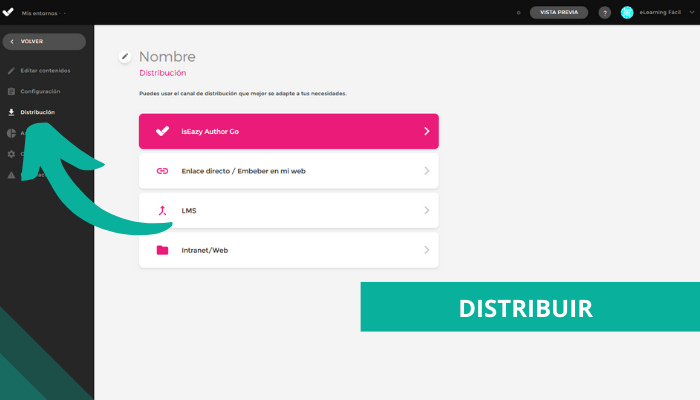The image size is (700, 400).
Task: Expand the LMS option chevron
Action: (x=426, y=210)
